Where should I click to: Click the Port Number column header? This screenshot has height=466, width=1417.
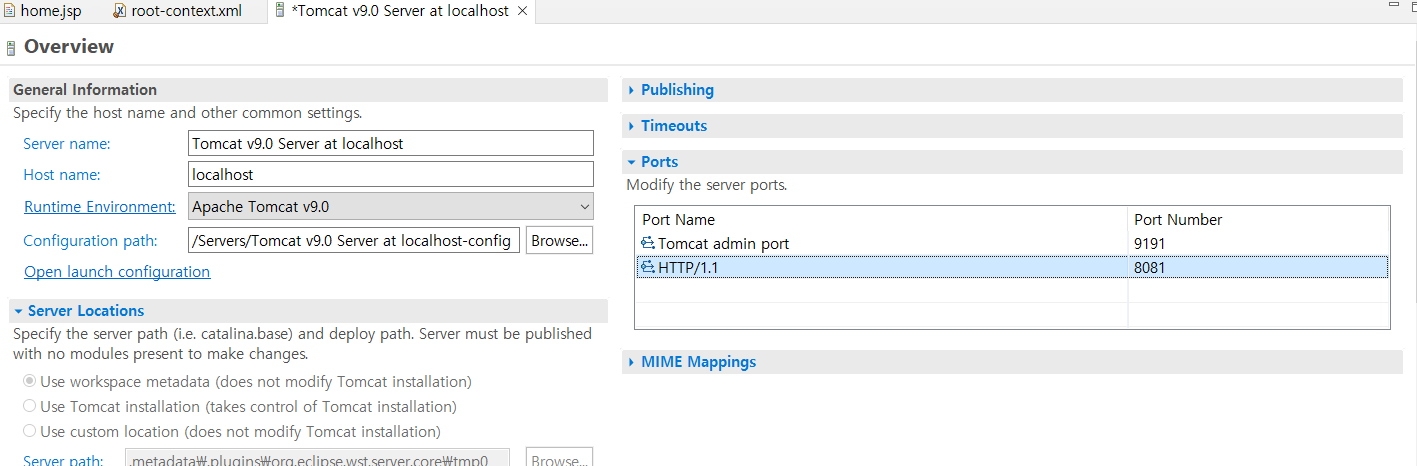tap(1258, 219)
